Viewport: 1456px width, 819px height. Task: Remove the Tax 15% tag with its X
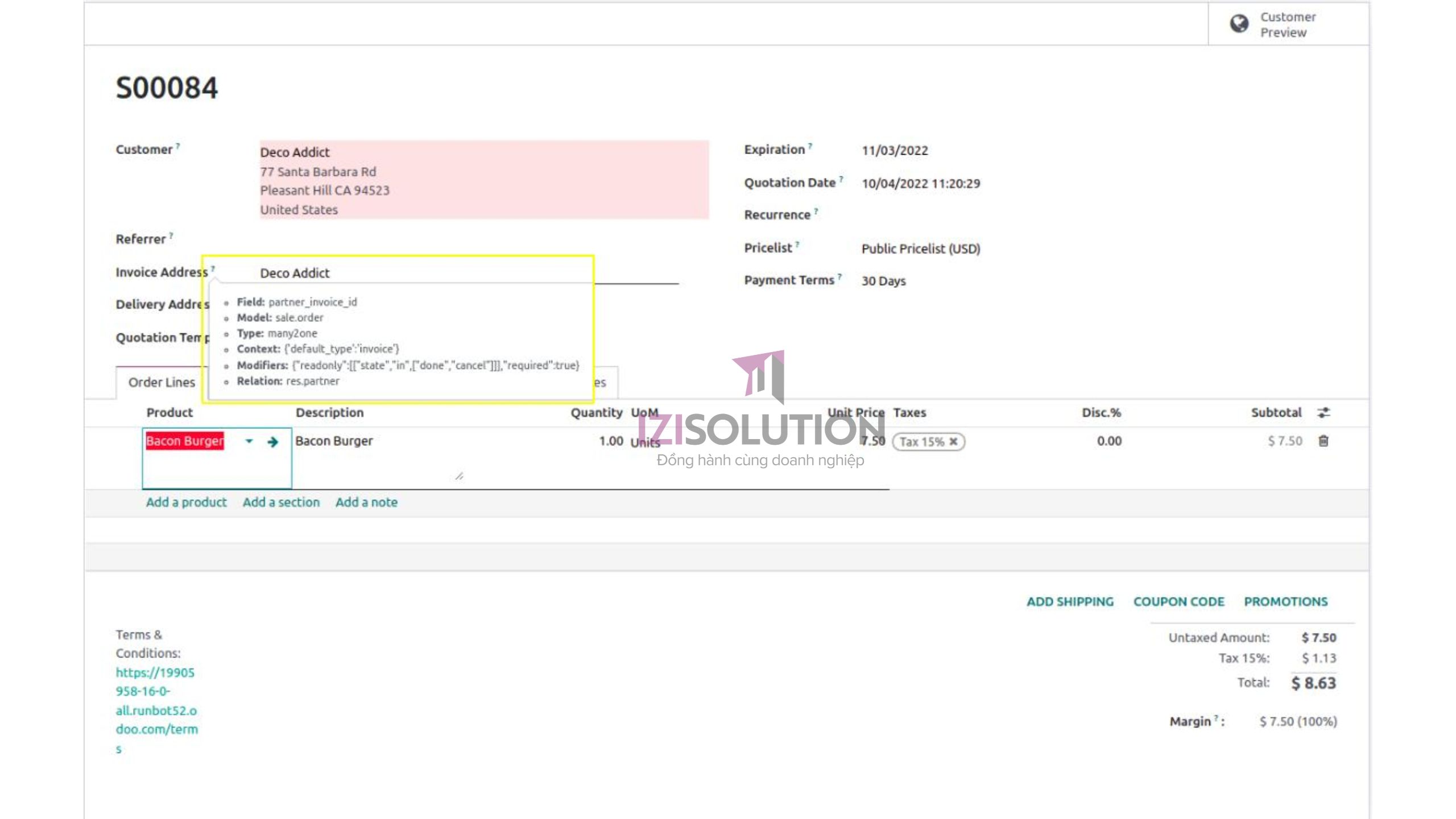[953, 442]
